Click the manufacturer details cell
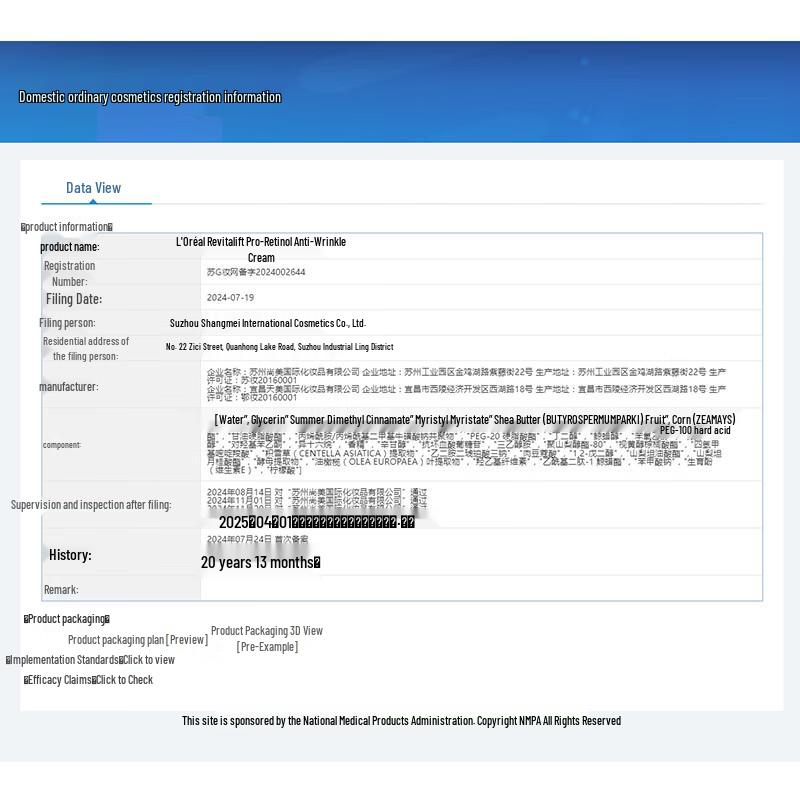800x800 pixels. pos(466,384)
